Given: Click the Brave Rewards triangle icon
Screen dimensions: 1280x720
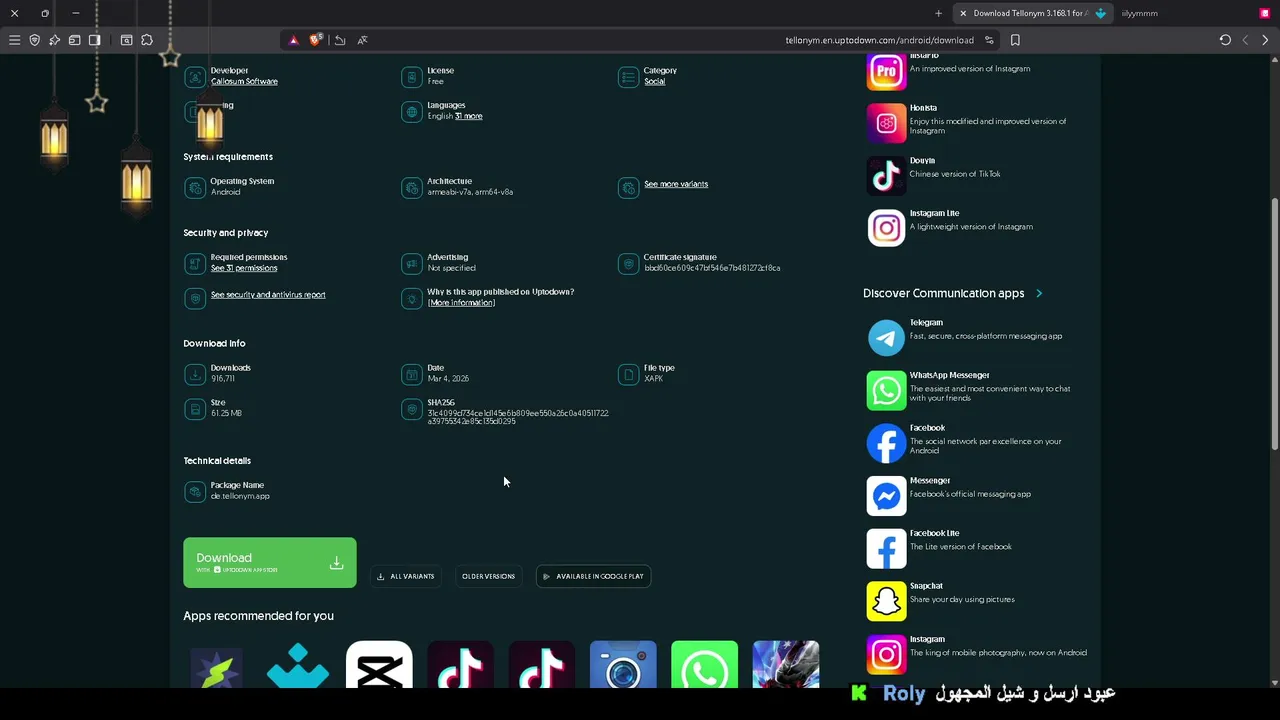Looking at the screenshot, I should 293,40.
